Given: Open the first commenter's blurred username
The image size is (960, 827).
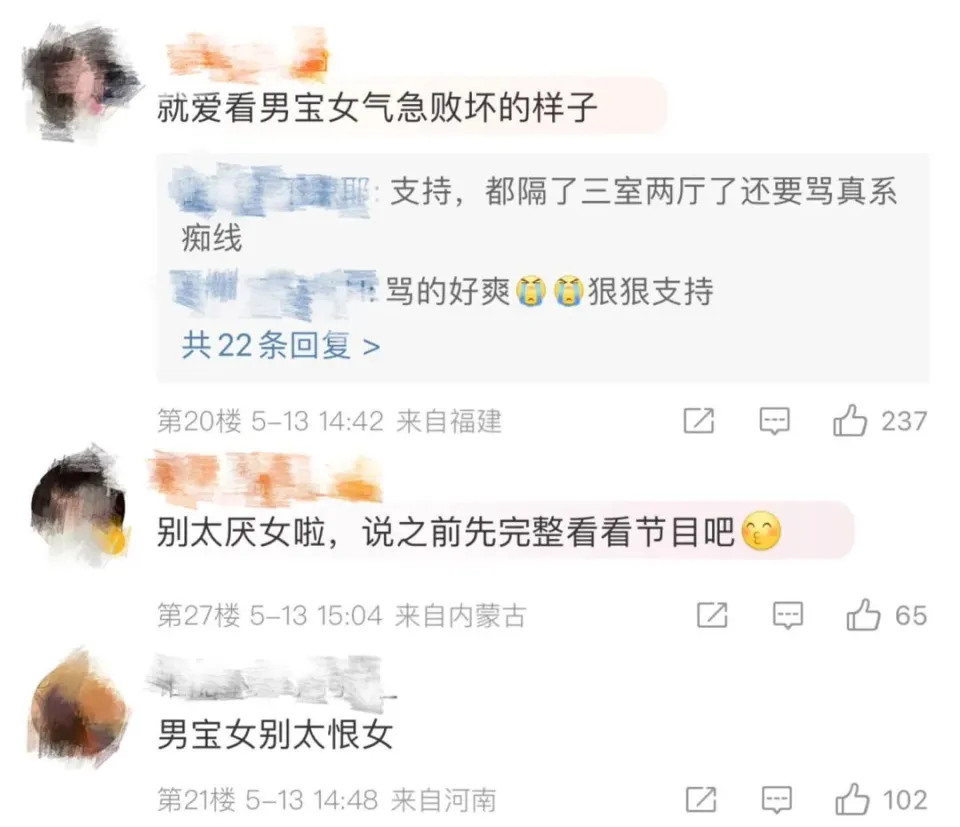Looking at the screenshot, I should (x=247, y=56).
